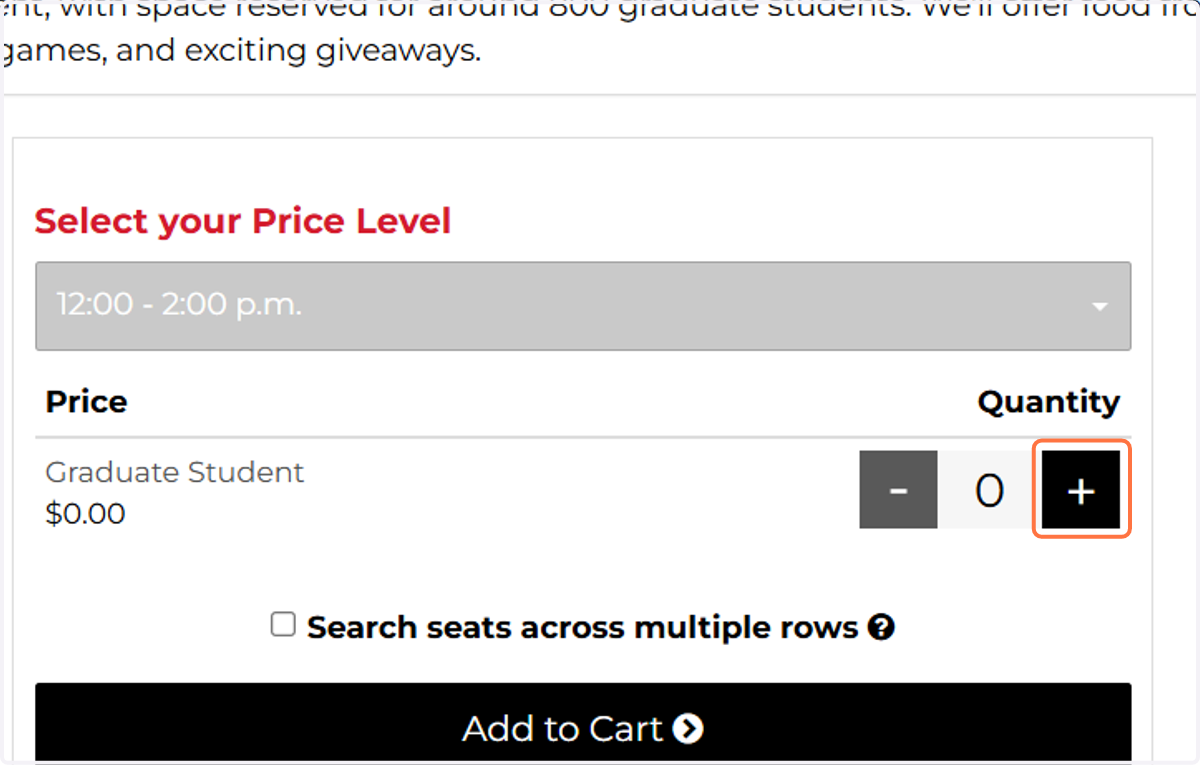Image resolution: width=1200 pixels, height=765 pixels.
Task: Click the 'Search seats across multiple rows' label
Action: click(x=583, y=628)
